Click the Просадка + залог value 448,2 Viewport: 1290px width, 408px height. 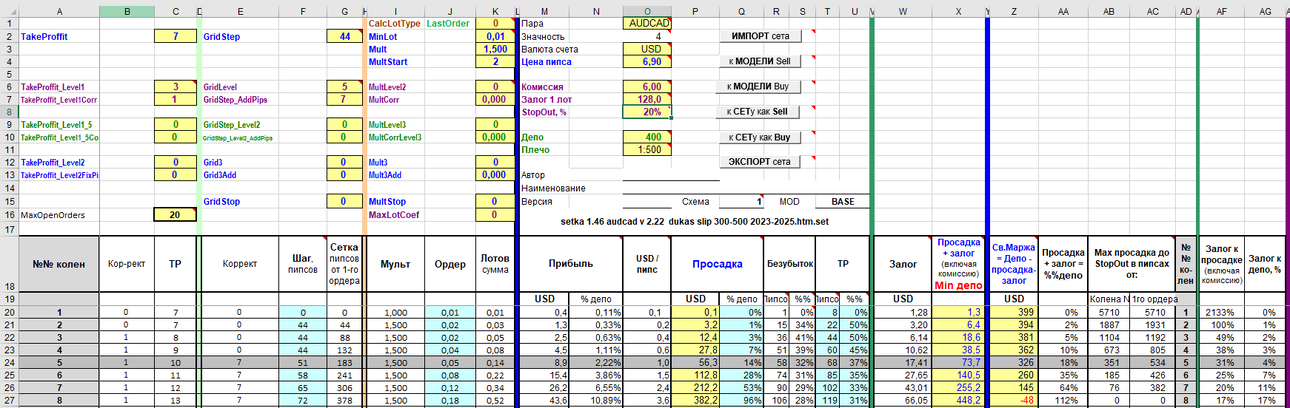958,400
